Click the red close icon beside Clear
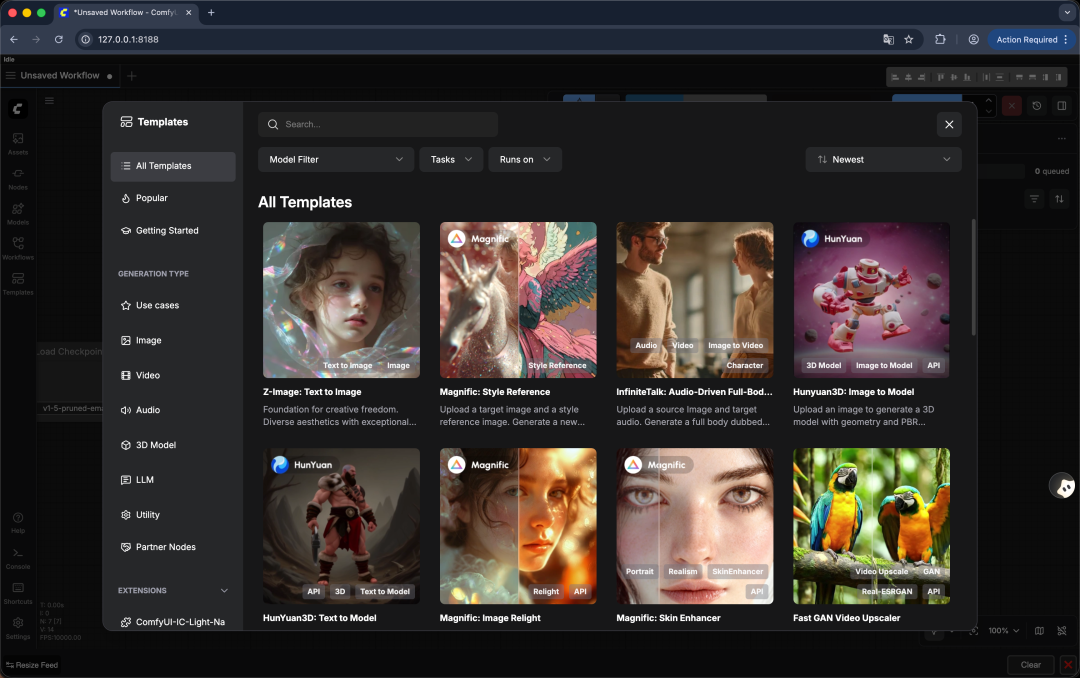The width and height of the screenshot is (1080, 678). 1068,665
